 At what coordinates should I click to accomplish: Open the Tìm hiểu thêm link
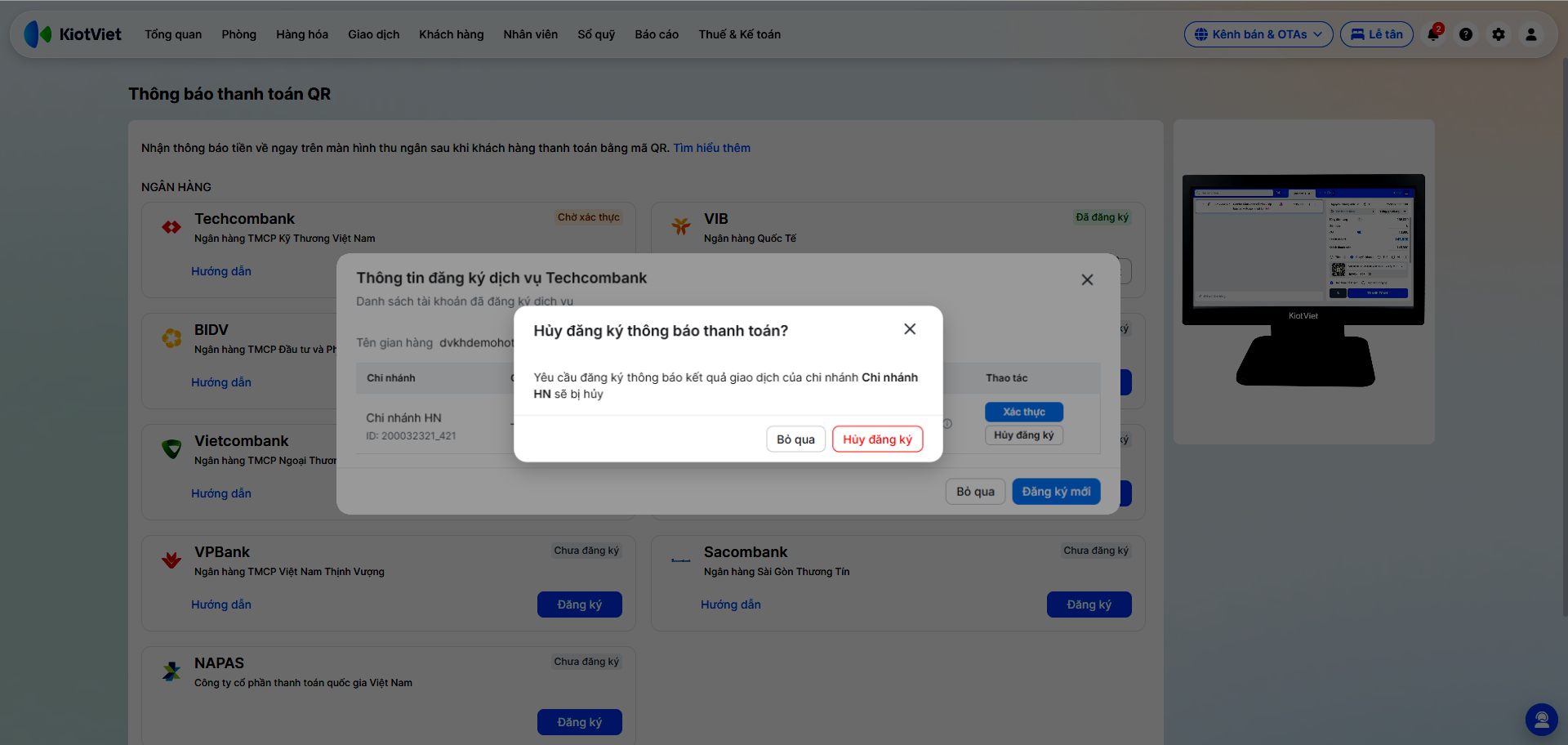pyautogui.click(x=711, y=148)
